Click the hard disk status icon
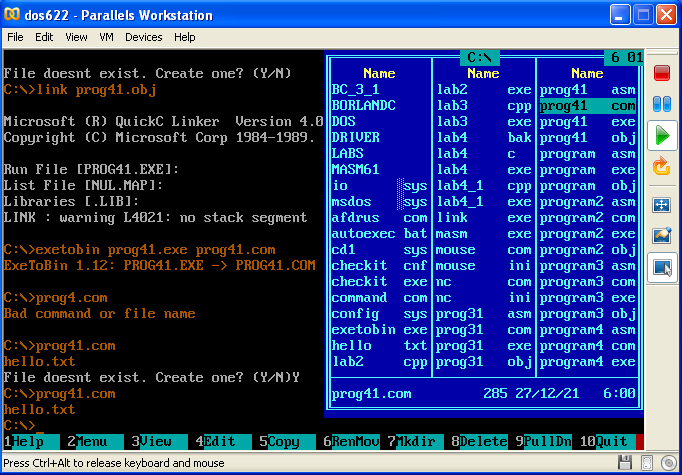This screenshot has width=682, height=475. tap(647, 463)
